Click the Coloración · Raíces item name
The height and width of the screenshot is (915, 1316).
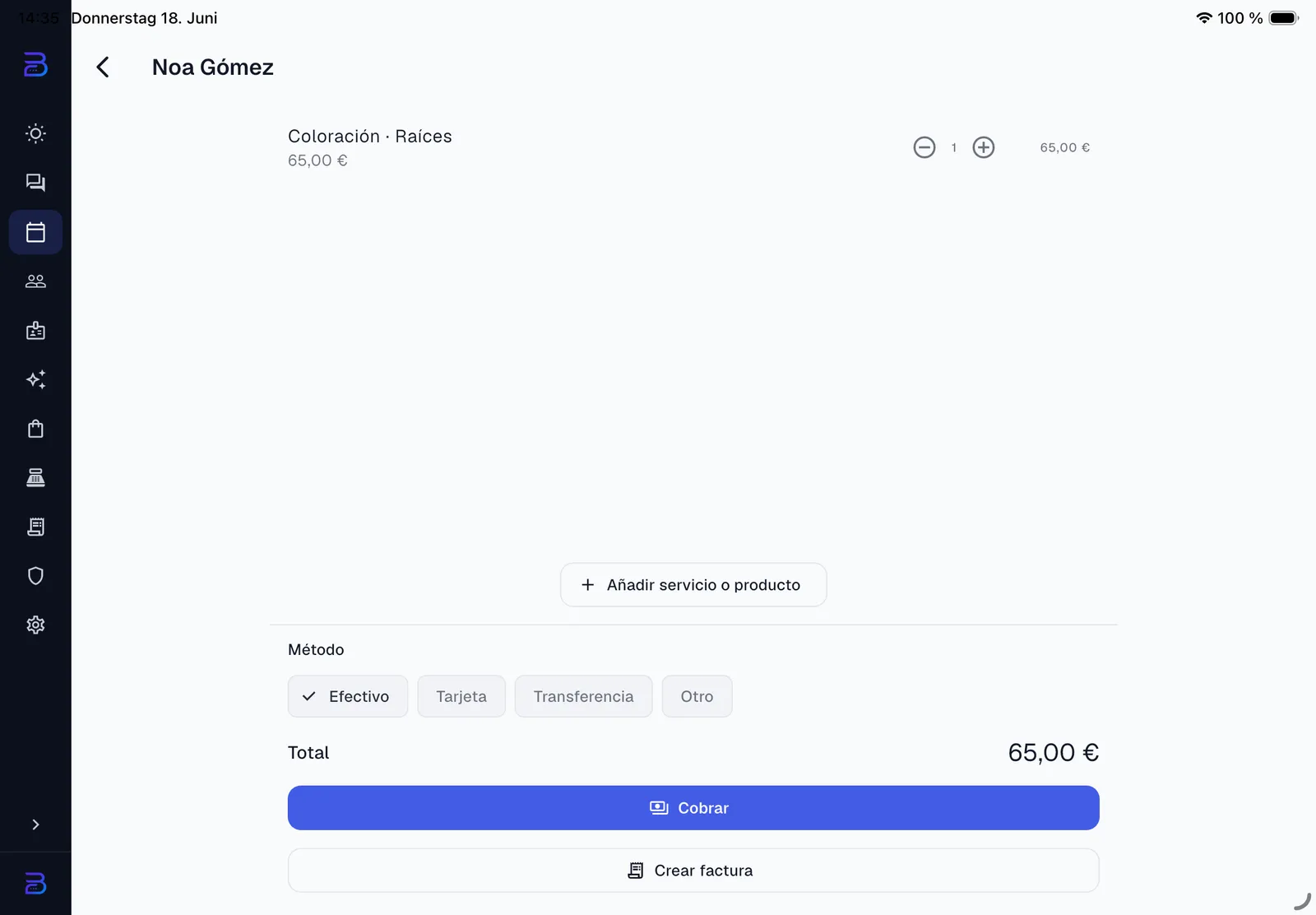[x=370, y=137]
